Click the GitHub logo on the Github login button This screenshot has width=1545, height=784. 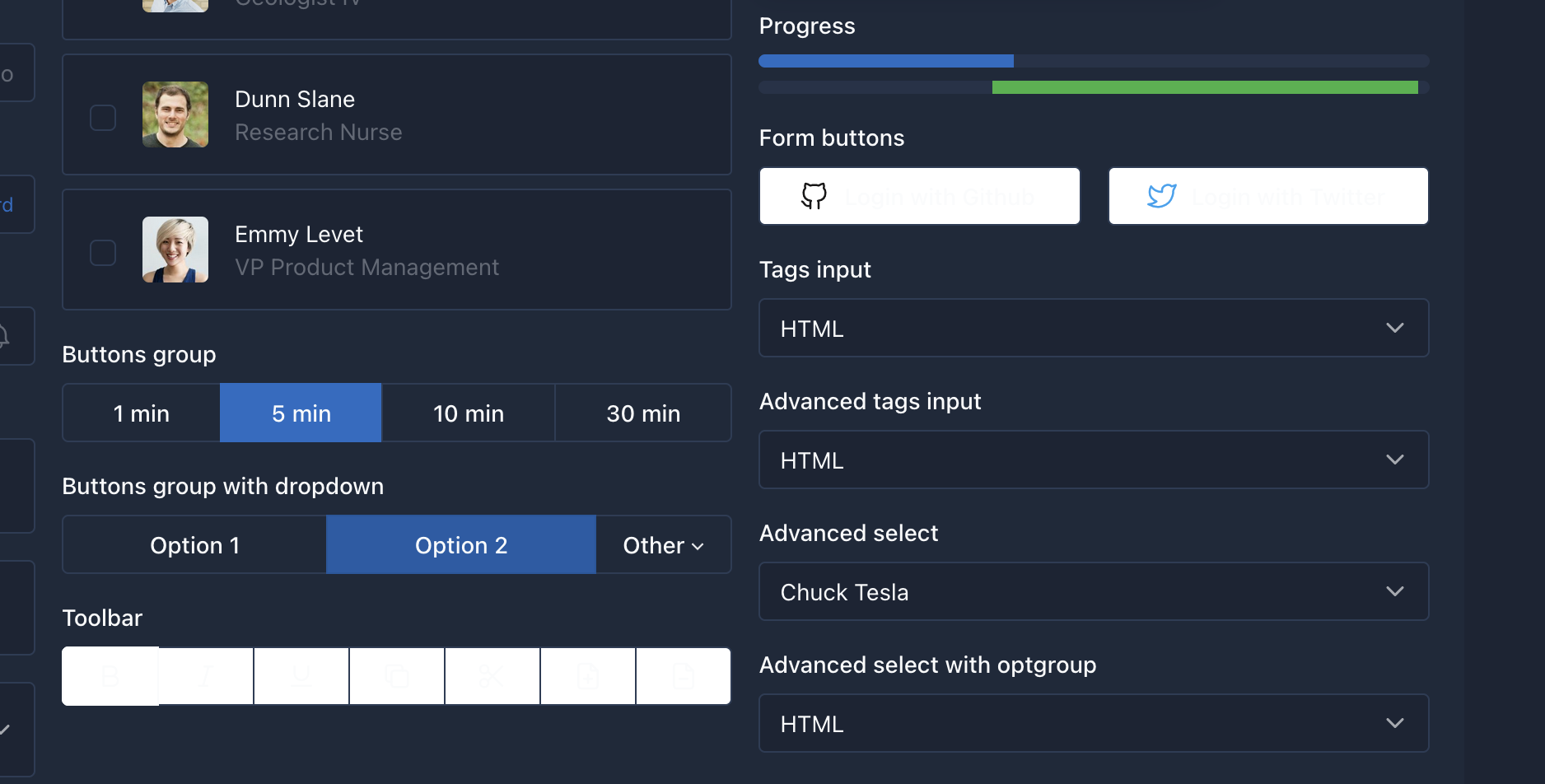pos(814,196)
